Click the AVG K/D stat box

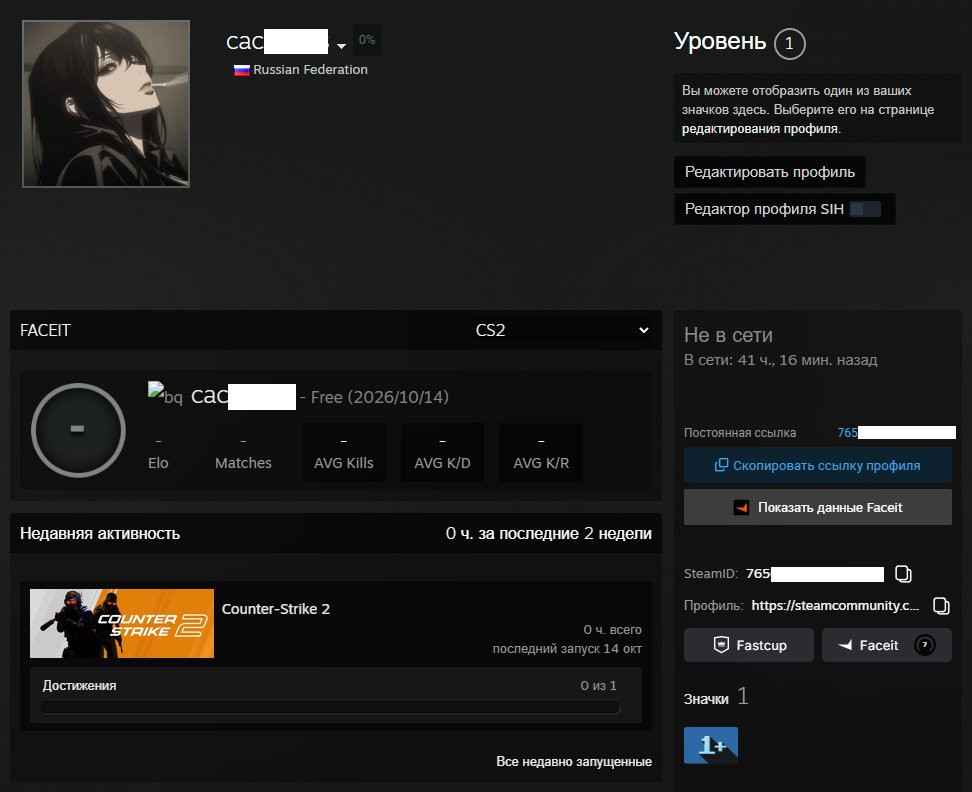tap(442, 452)
